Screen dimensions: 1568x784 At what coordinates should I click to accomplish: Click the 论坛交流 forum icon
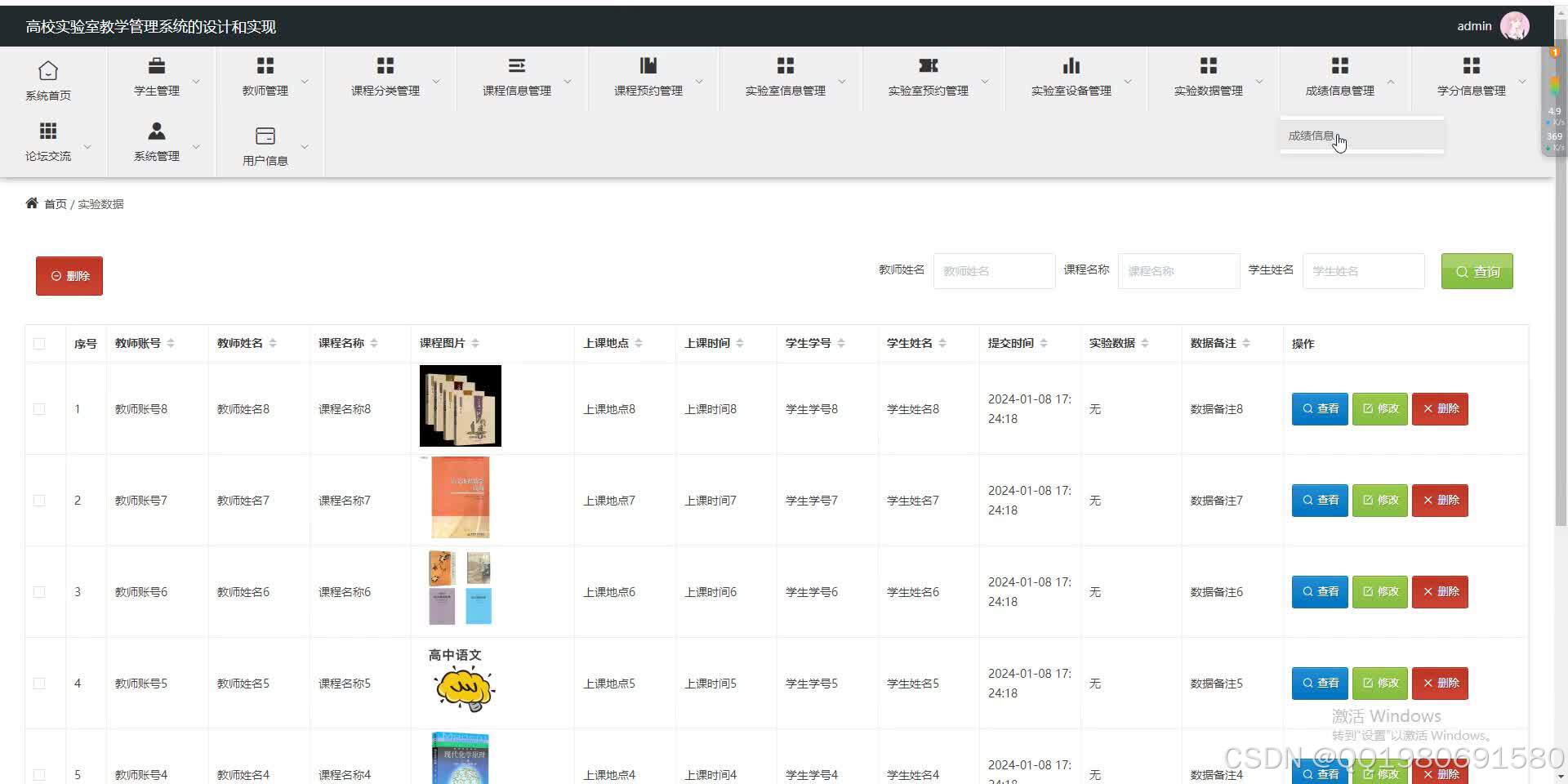[47, 132]
